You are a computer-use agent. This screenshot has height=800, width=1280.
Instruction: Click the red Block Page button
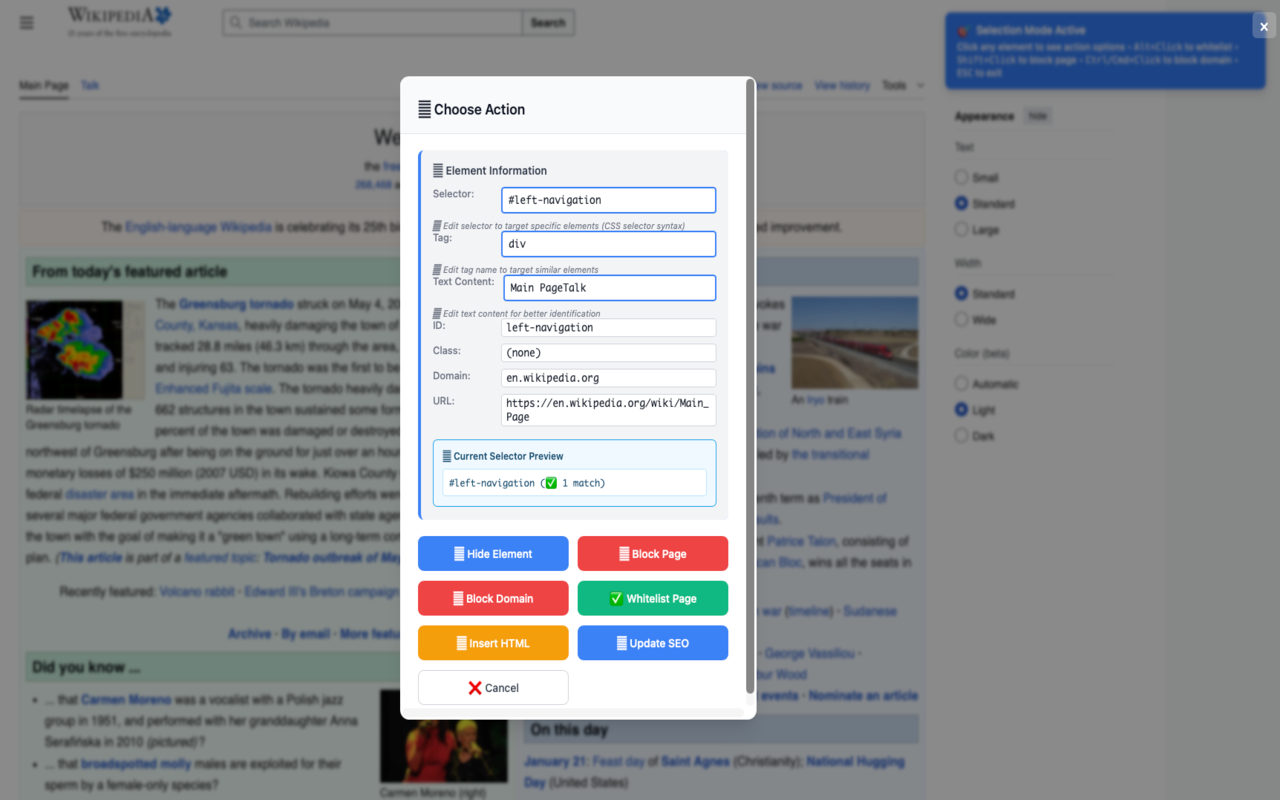[653, 553]
